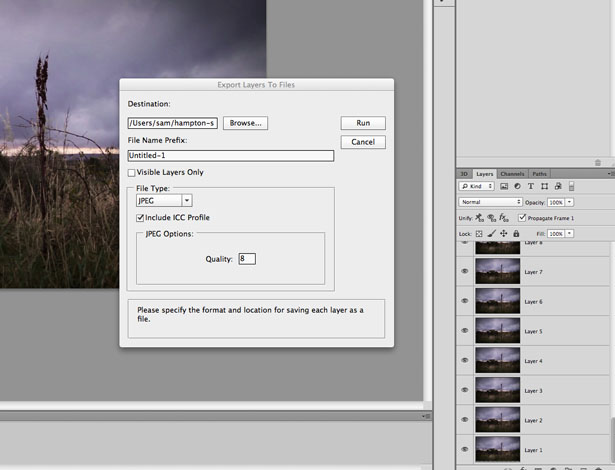Select the Layer 7 thumbnail

click(498, 271)
